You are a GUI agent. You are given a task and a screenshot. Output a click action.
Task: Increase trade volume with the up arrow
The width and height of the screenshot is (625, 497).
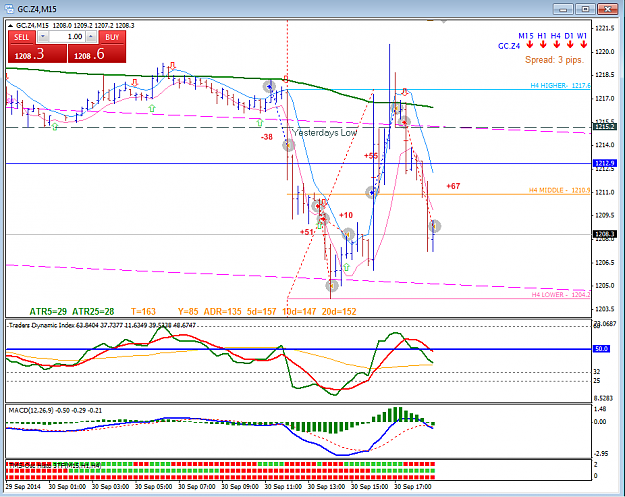(x=91, y=37)
